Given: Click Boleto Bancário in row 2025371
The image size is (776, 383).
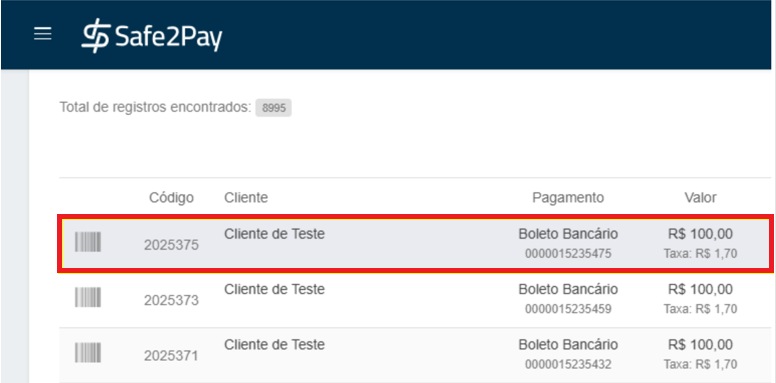Looking at the screenshot, I should [x=568, y=344].
